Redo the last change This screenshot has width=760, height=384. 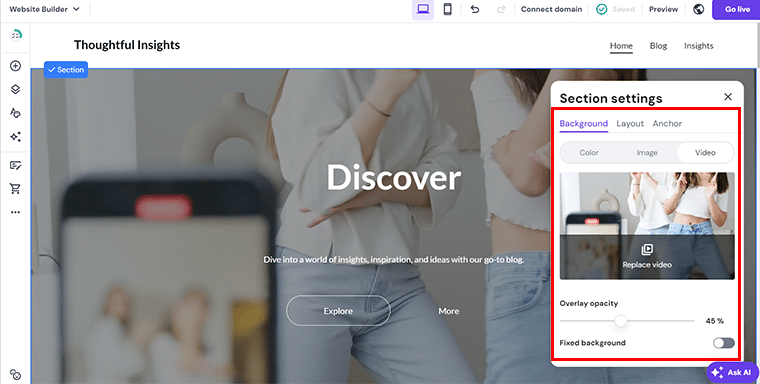tap(501, 9)
